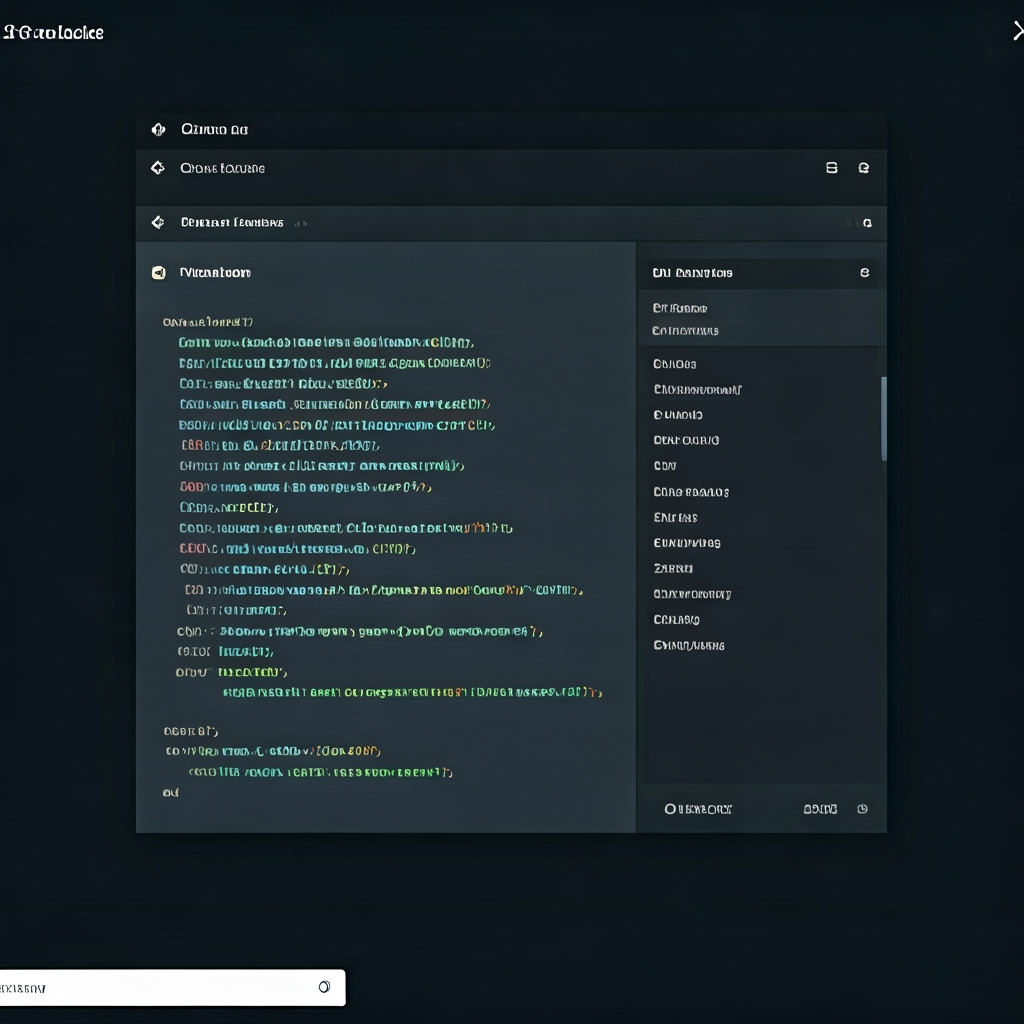Click the first of the two icons at right of second header row
Screen dimensions: 1024x1024
coord(831,168)
